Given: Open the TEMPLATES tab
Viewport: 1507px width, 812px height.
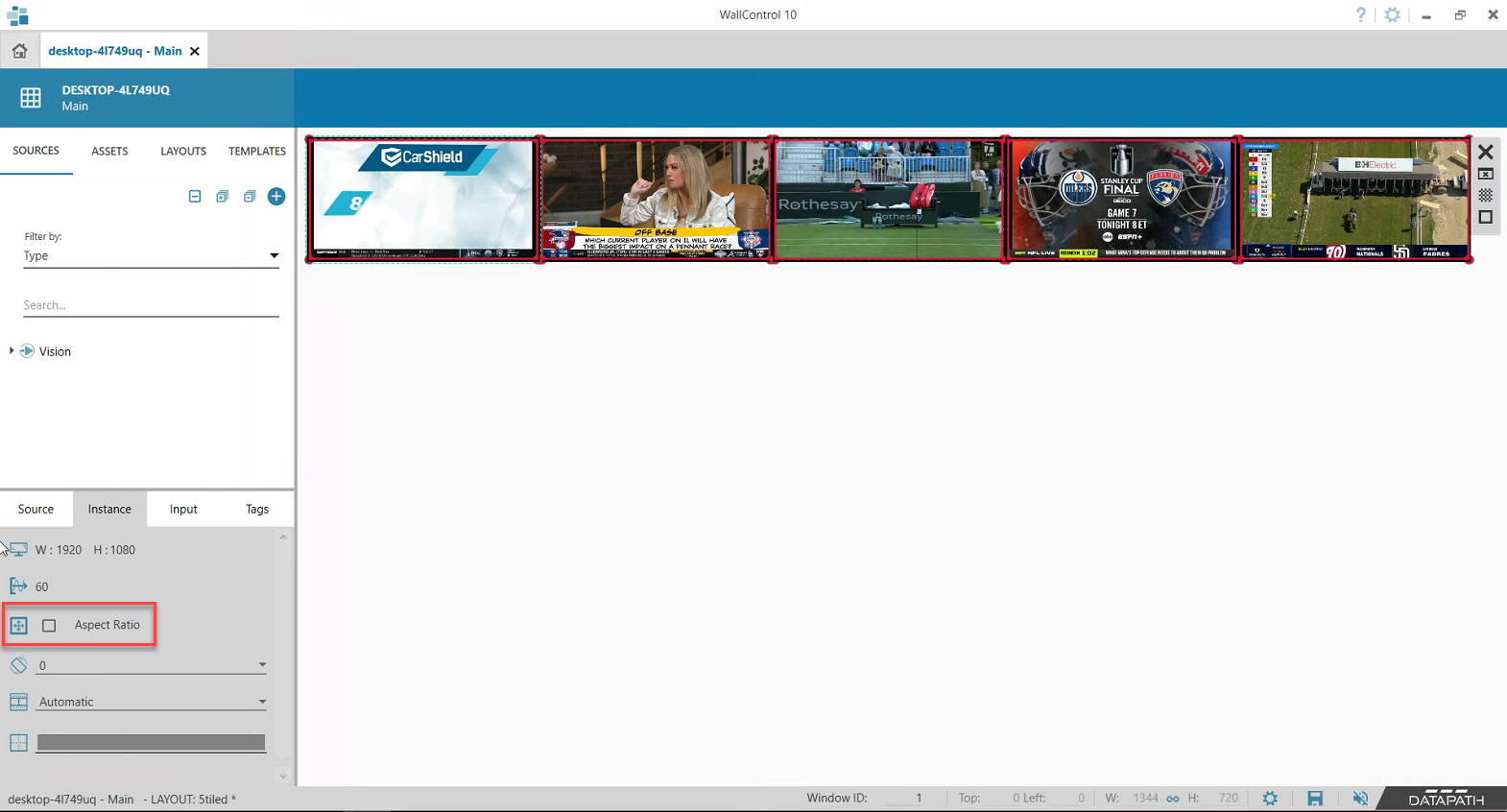Looking at the screenshot, I should pyautogui.click(x=256, y=152).
